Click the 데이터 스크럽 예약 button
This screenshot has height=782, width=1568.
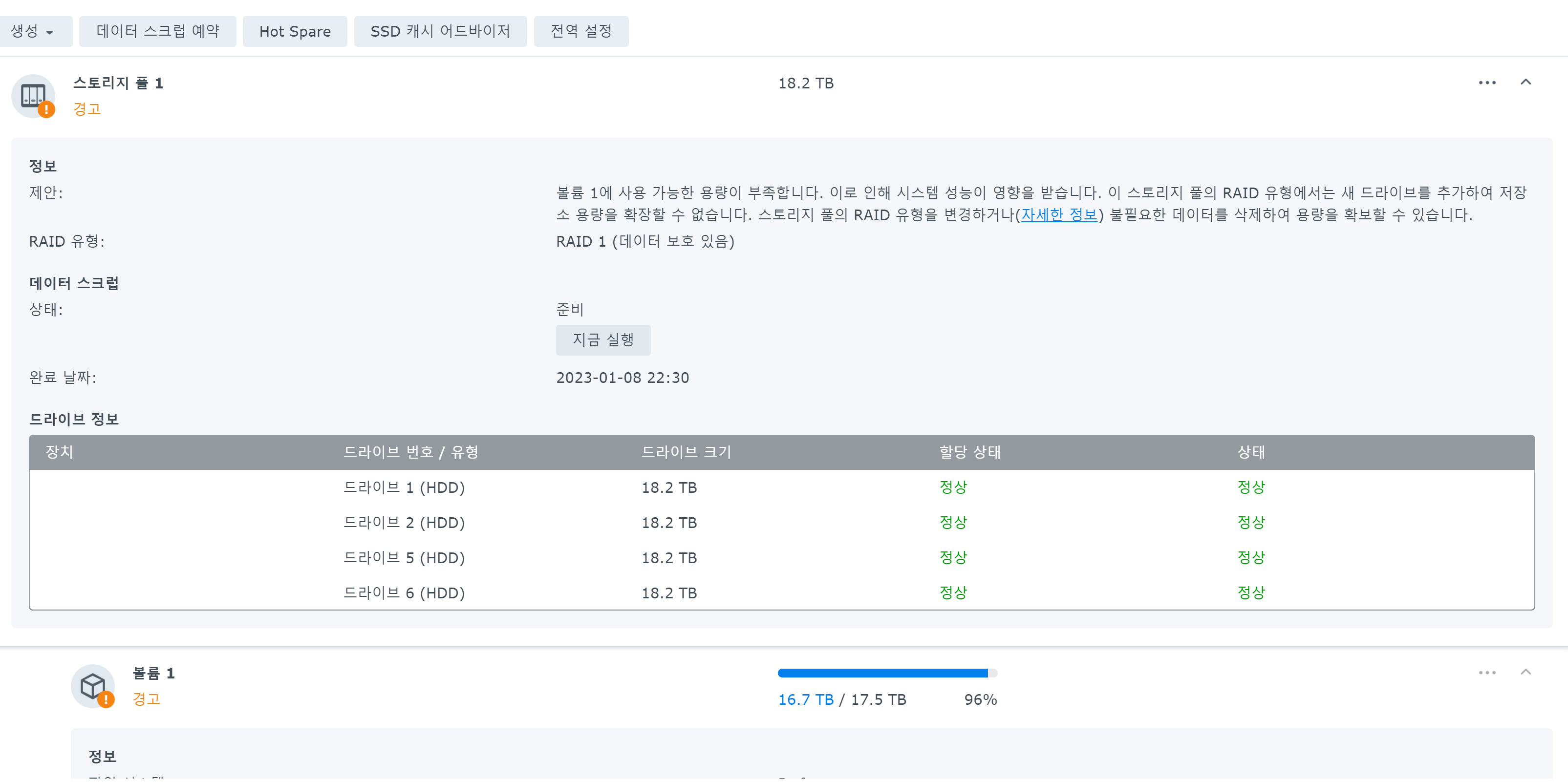pyautogui.click(x=158, y=31)
